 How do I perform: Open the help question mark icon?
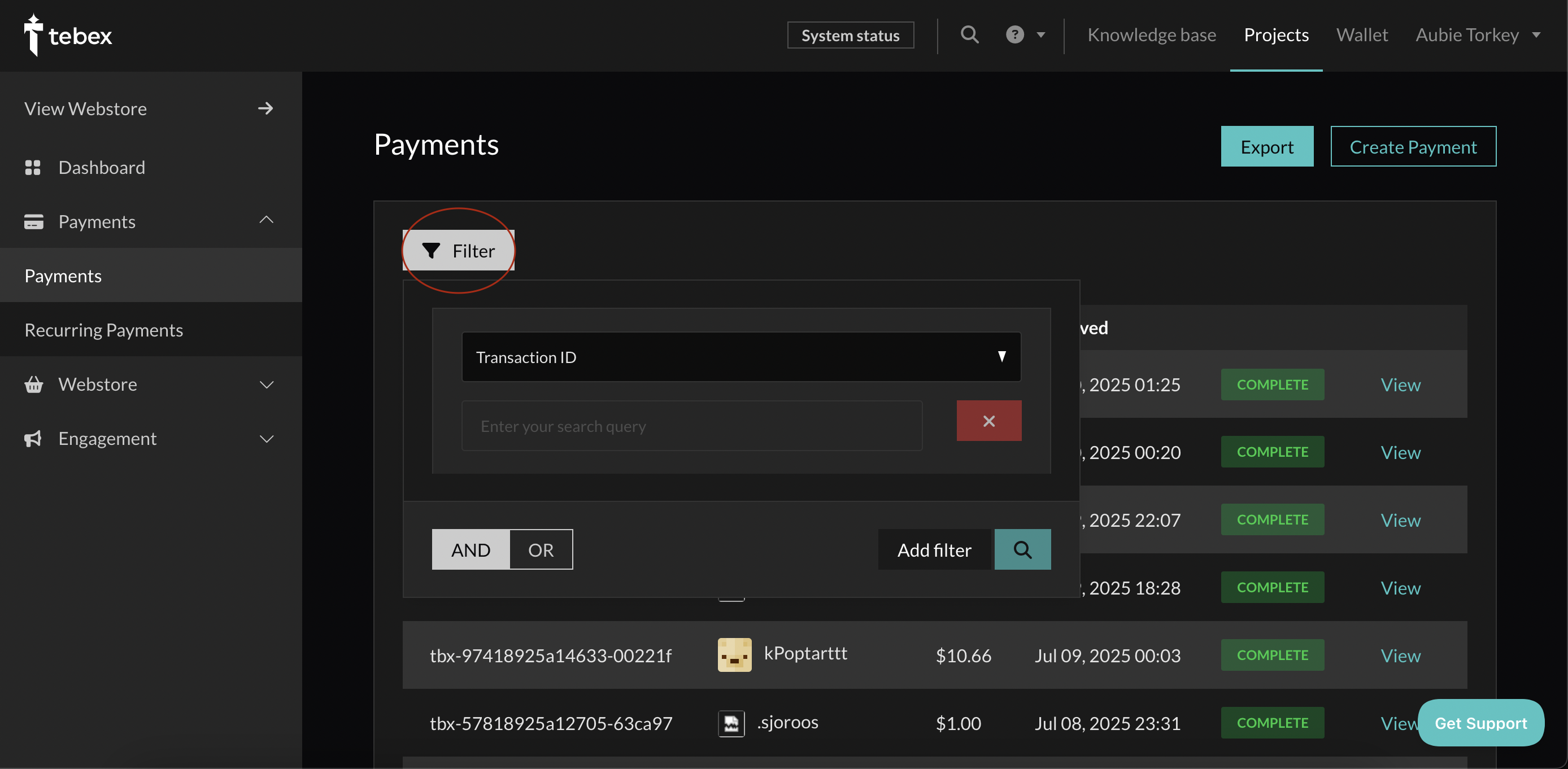pyautogui.click(x=1014, y=34)
